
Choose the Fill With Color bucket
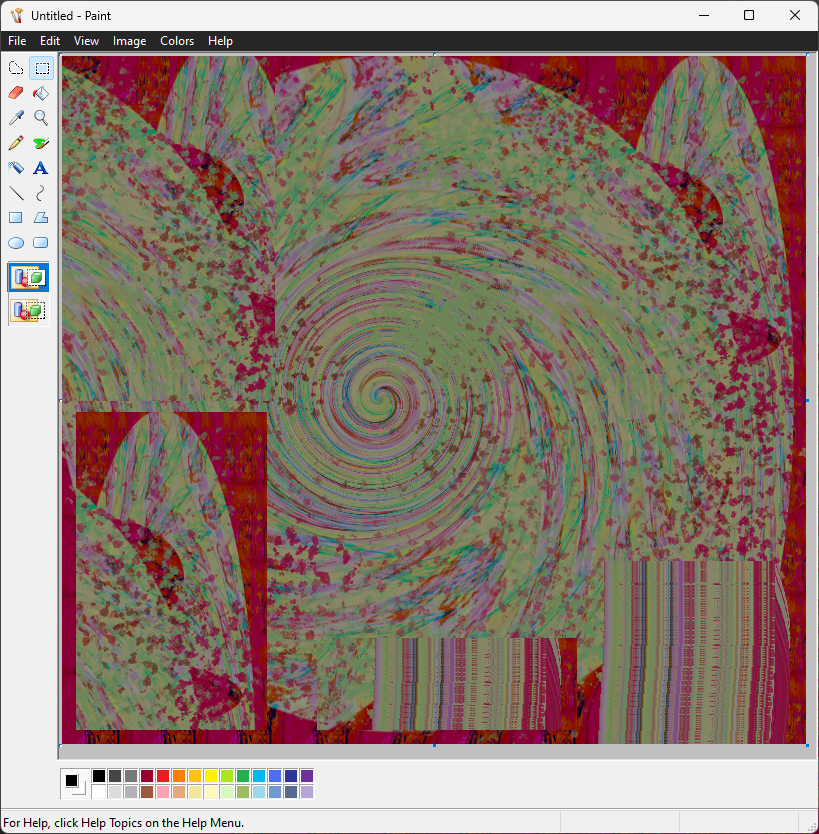[x=41, y=93]
